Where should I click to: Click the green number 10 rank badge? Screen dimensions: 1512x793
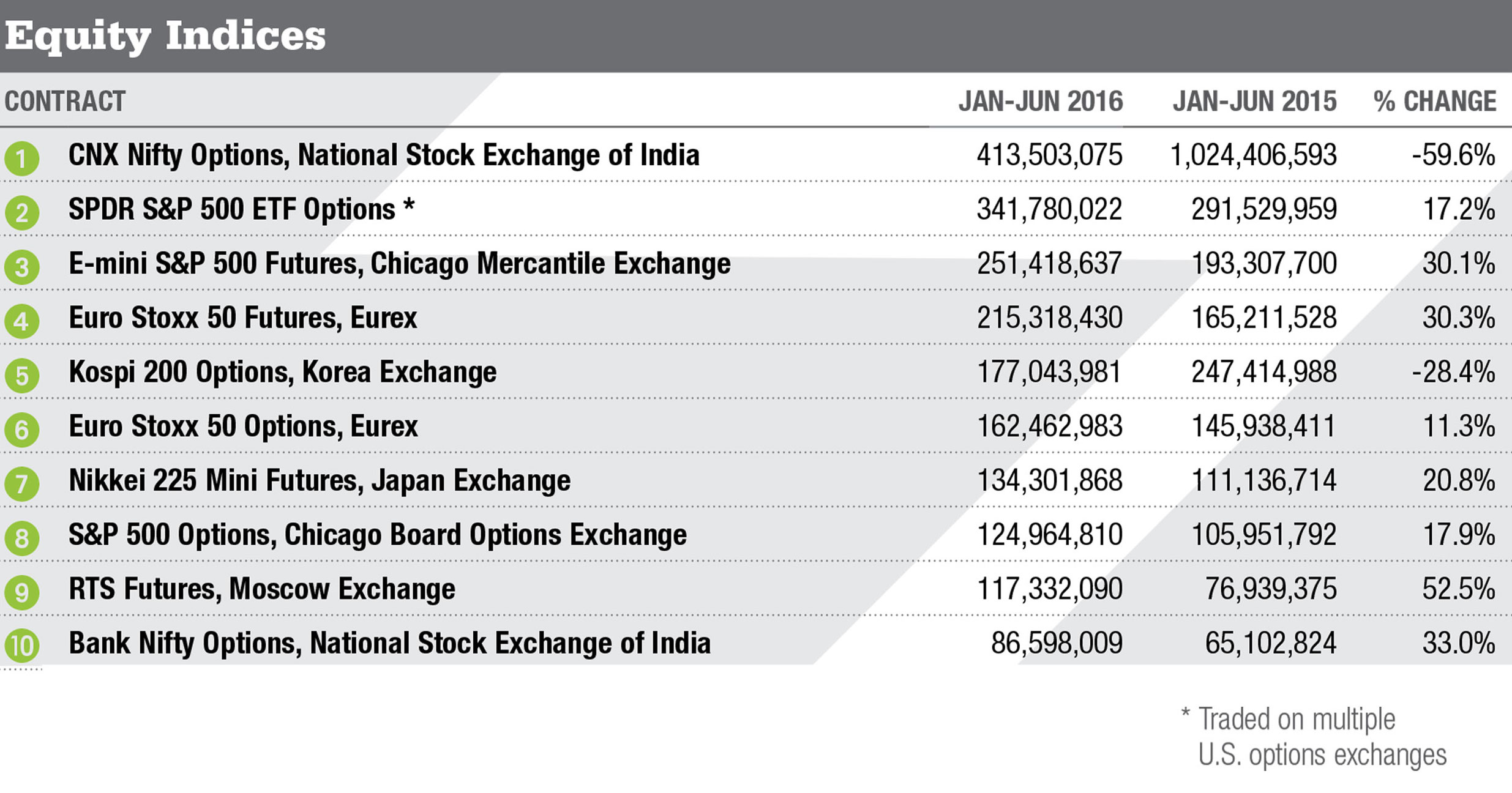coord(22,646)
